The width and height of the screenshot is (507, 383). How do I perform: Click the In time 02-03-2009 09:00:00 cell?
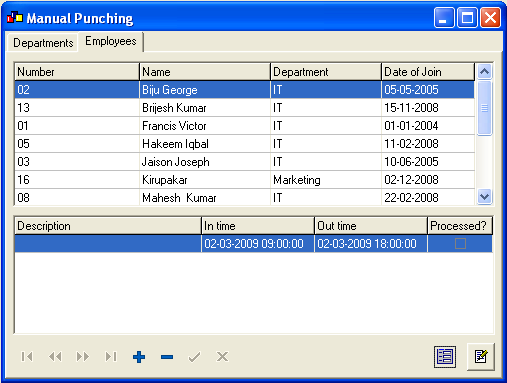click(x=258, y=244)
